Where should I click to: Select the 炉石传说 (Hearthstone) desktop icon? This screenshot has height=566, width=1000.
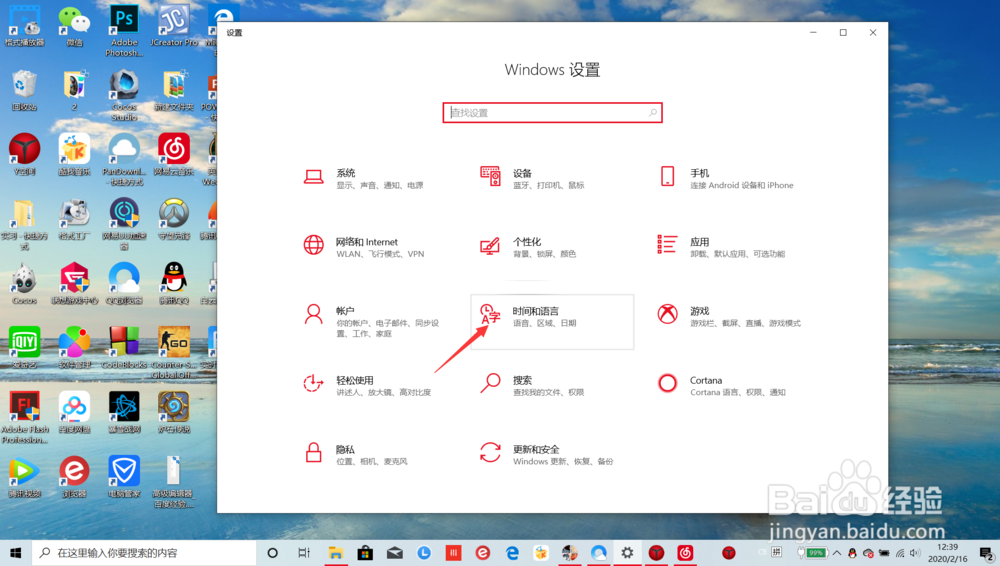pos(173,413)
